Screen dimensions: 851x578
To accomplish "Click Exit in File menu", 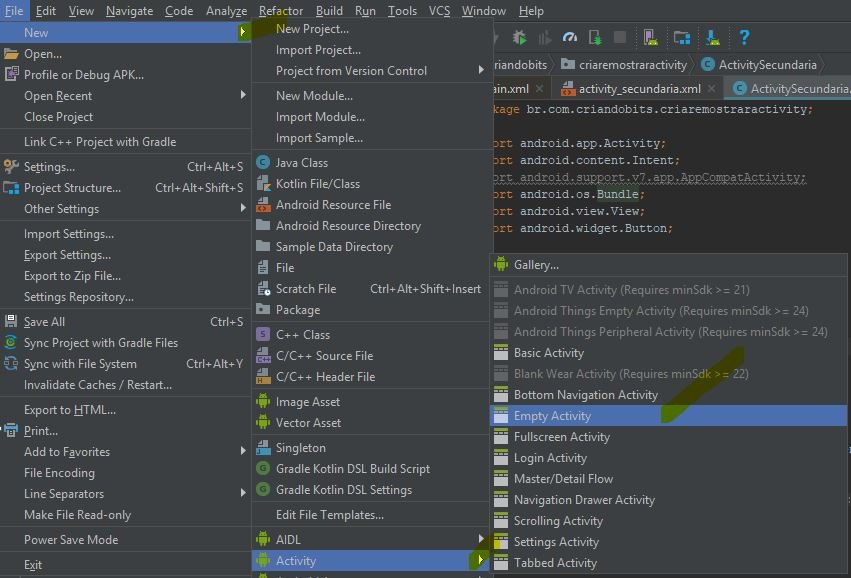I will (125, 565).
